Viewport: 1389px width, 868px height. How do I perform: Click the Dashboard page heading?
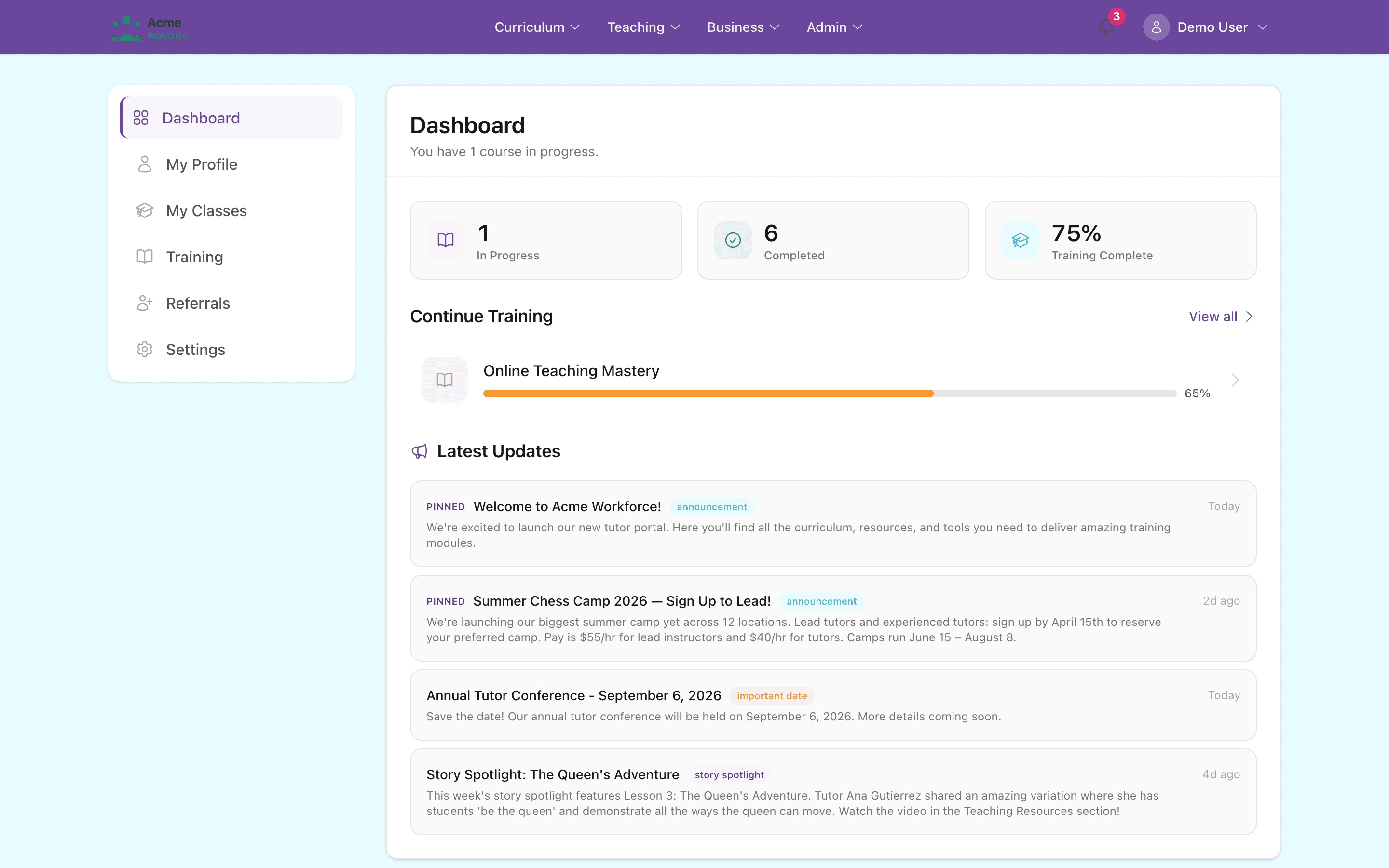coord(467,125)
